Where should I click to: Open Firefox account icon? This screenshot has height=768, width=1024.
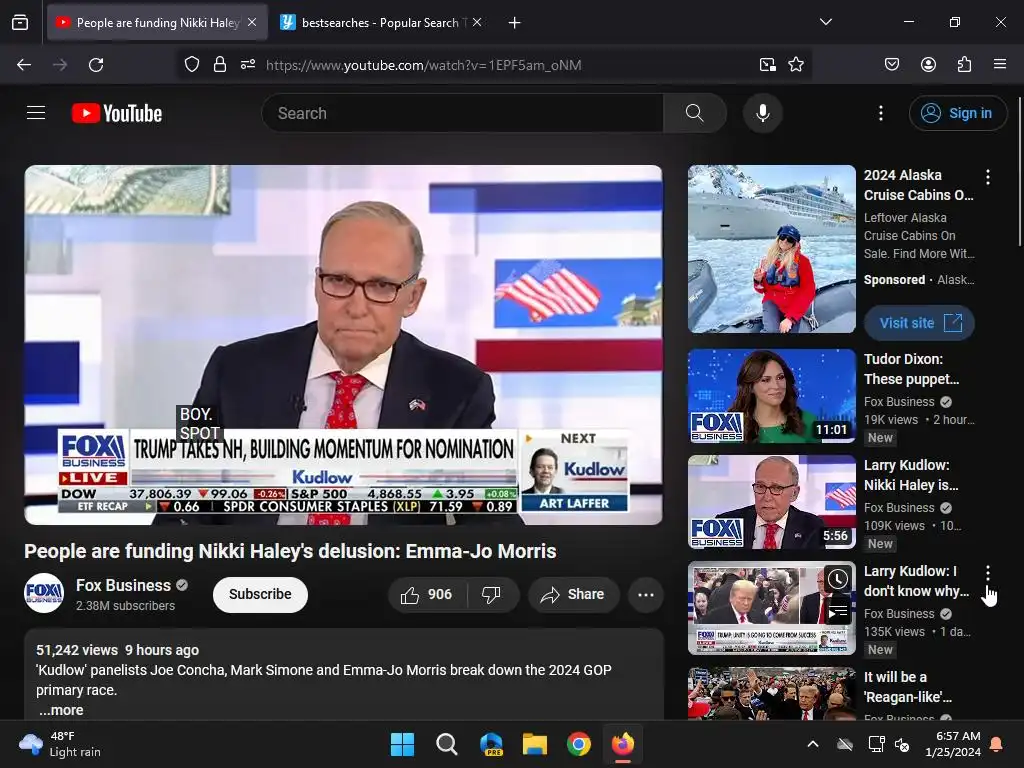(928, 65)
